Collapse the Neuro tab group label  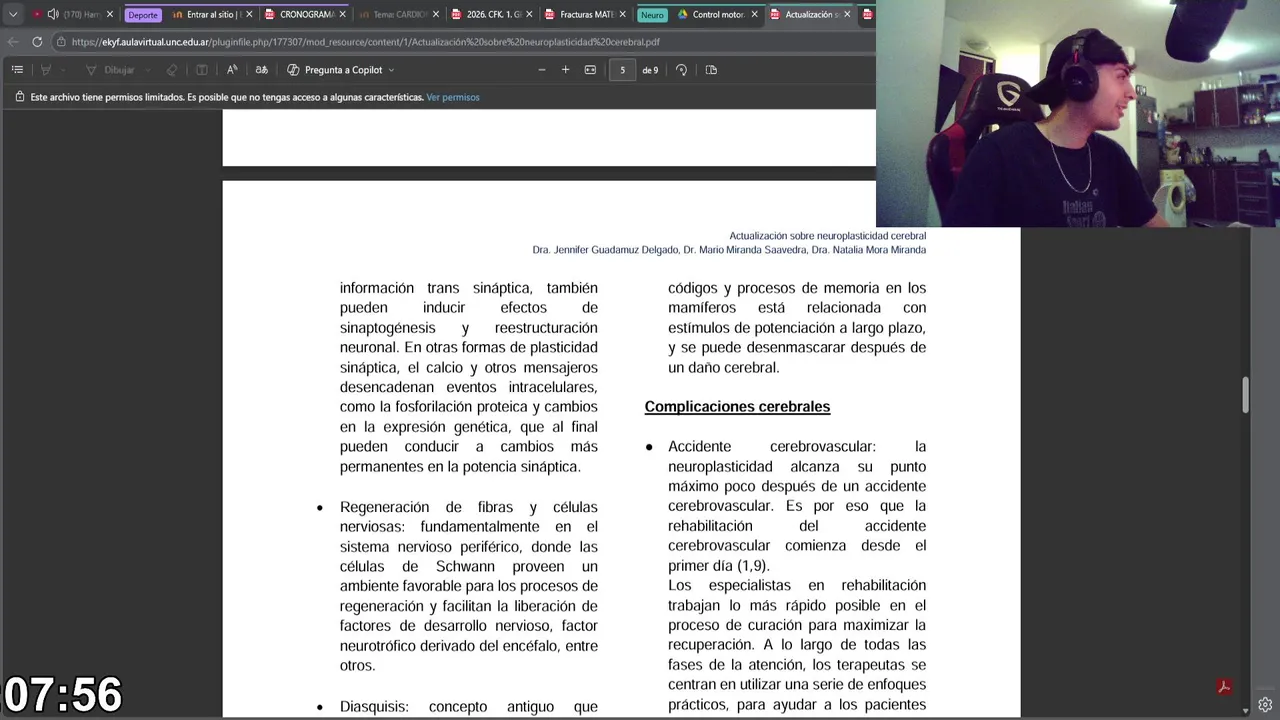pyautogui.click(x=652, y=14)
